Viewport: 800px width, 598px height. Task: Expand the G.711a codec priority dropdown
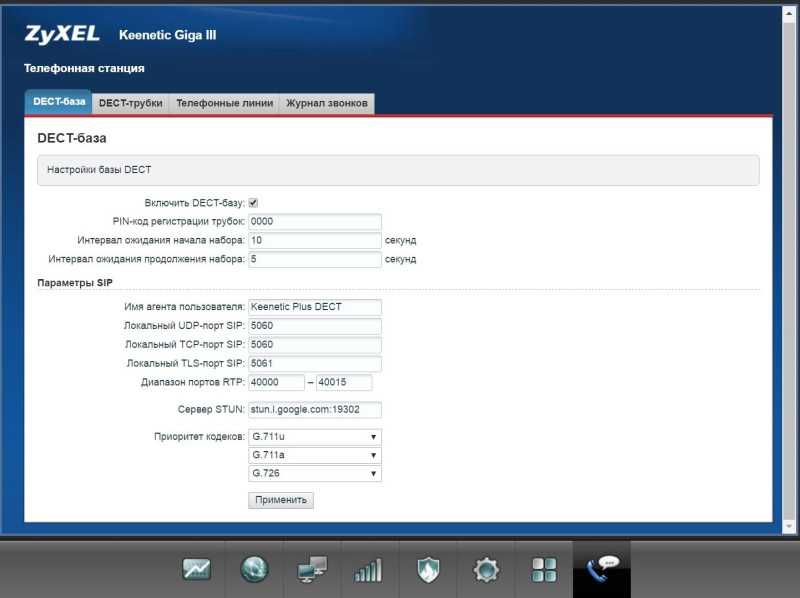[x=315, y=455]
